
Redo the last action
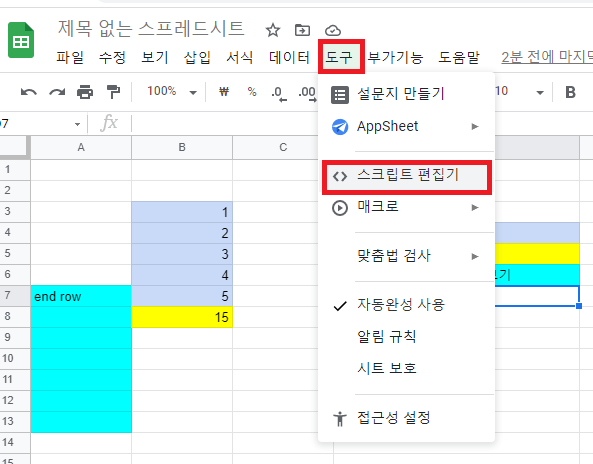(x=57, y=92)
